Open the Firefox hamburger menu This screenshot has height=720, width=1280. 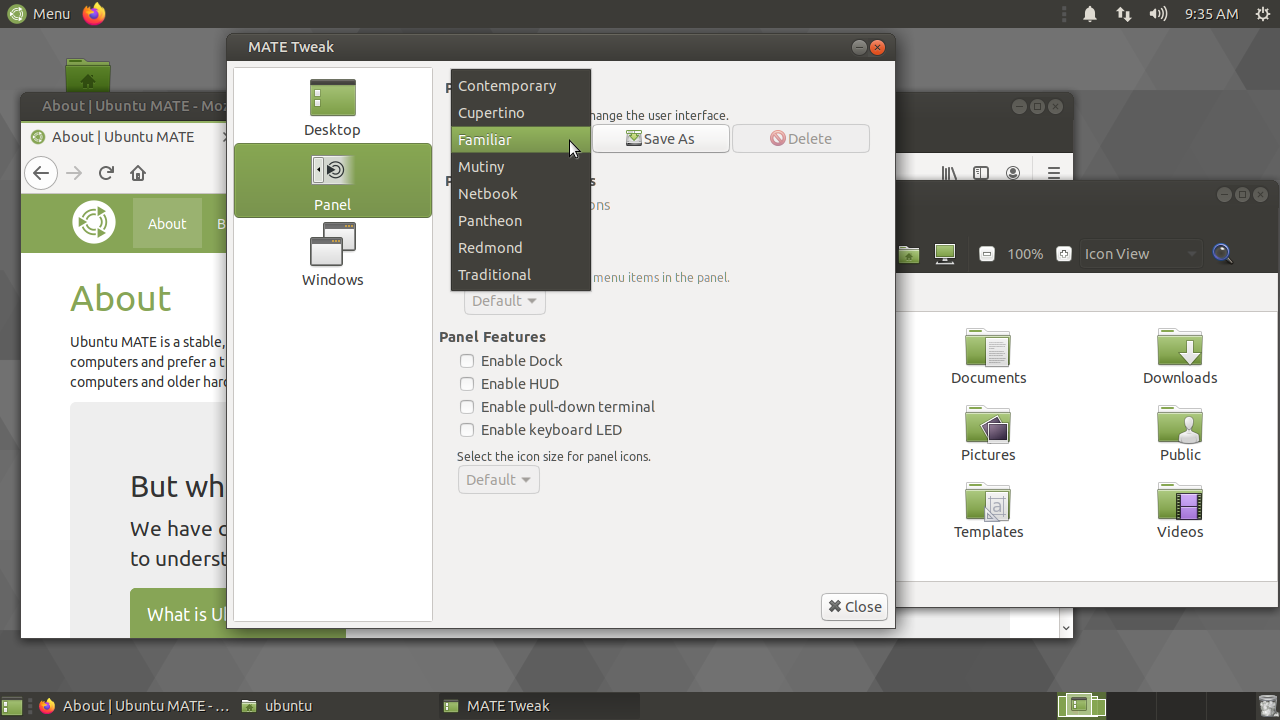tap(1053, 173)
